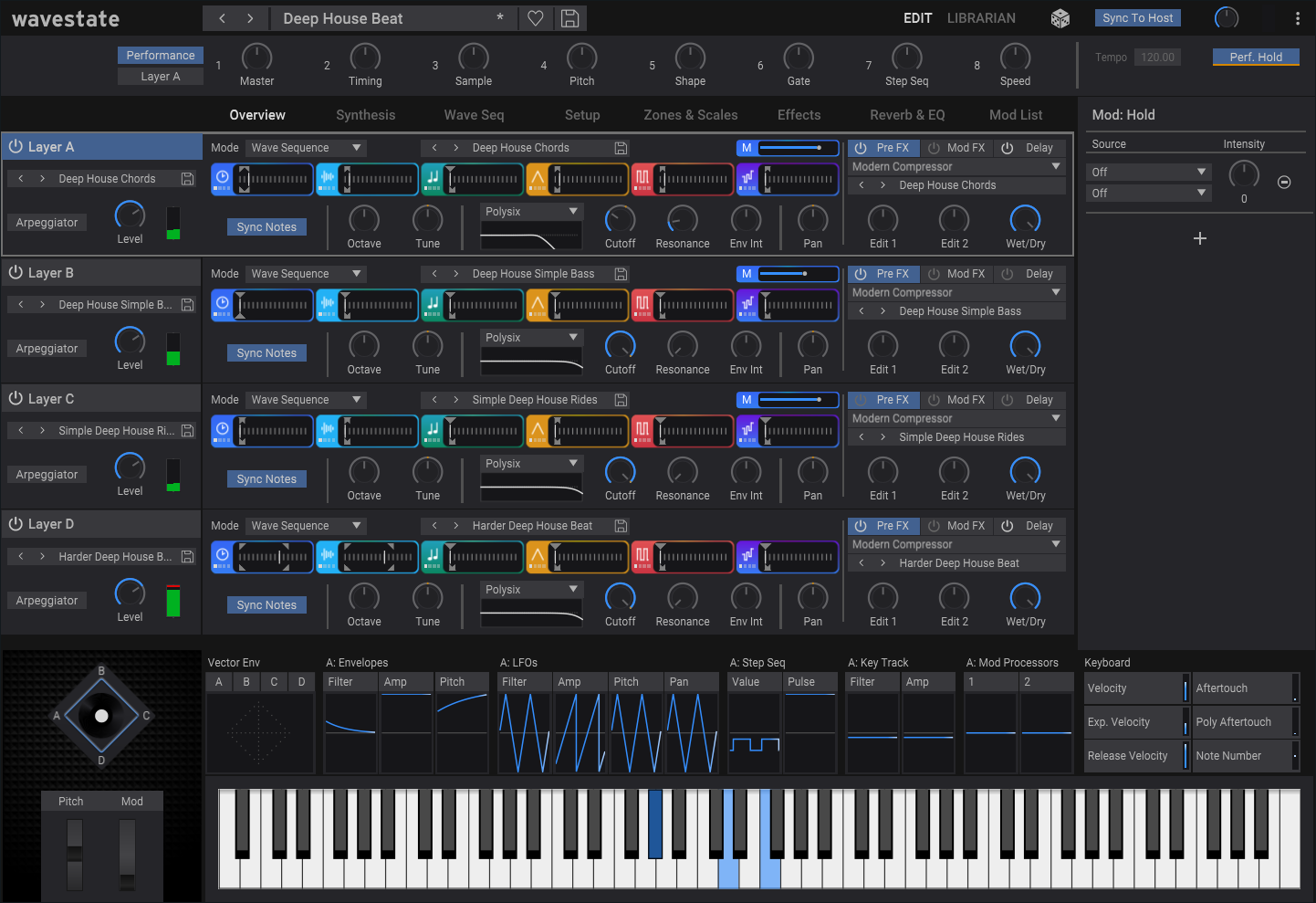Open the Zones & Scales tab

pos(691,115)
